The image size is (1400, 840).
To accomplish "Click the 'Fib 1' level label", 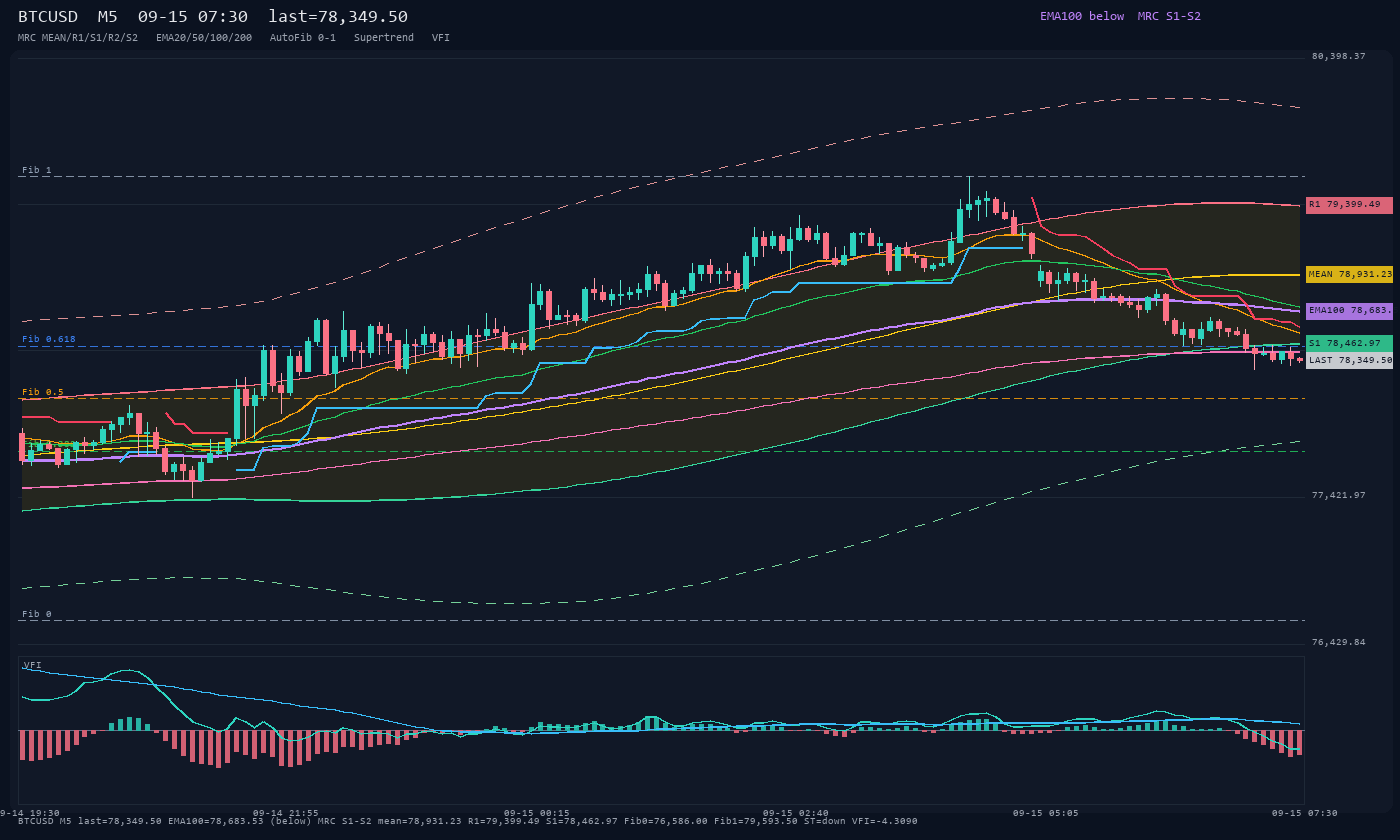I will 37,170.
